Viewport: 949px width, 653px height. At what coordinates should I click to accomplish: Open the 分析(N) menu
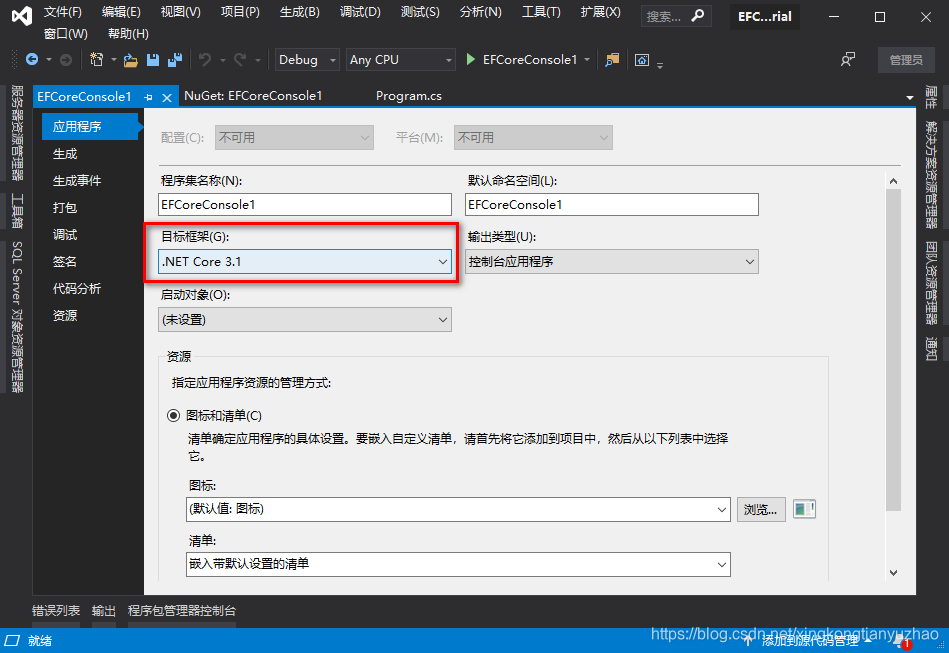481,11
